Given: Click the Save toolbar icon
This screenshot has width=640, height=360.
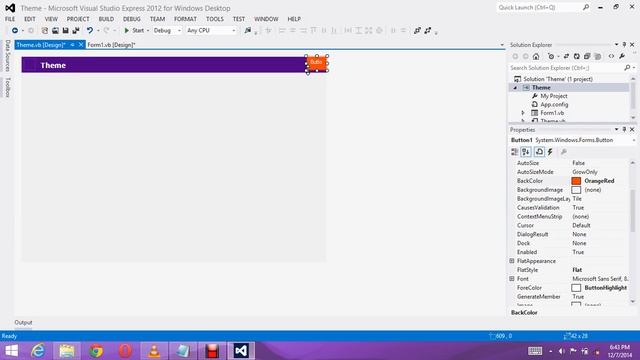Looking at the screenshot, I should click(65, 30).
